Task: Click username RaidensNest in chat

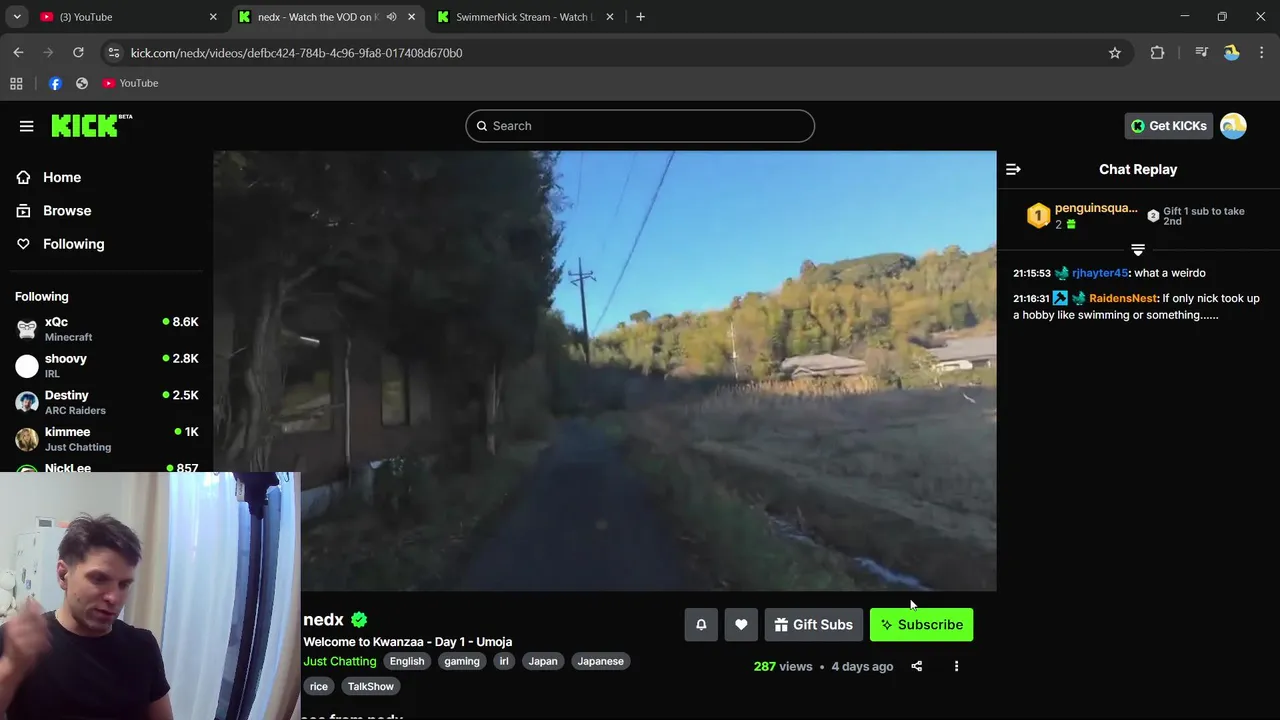Action: (x=1123, y=298)
